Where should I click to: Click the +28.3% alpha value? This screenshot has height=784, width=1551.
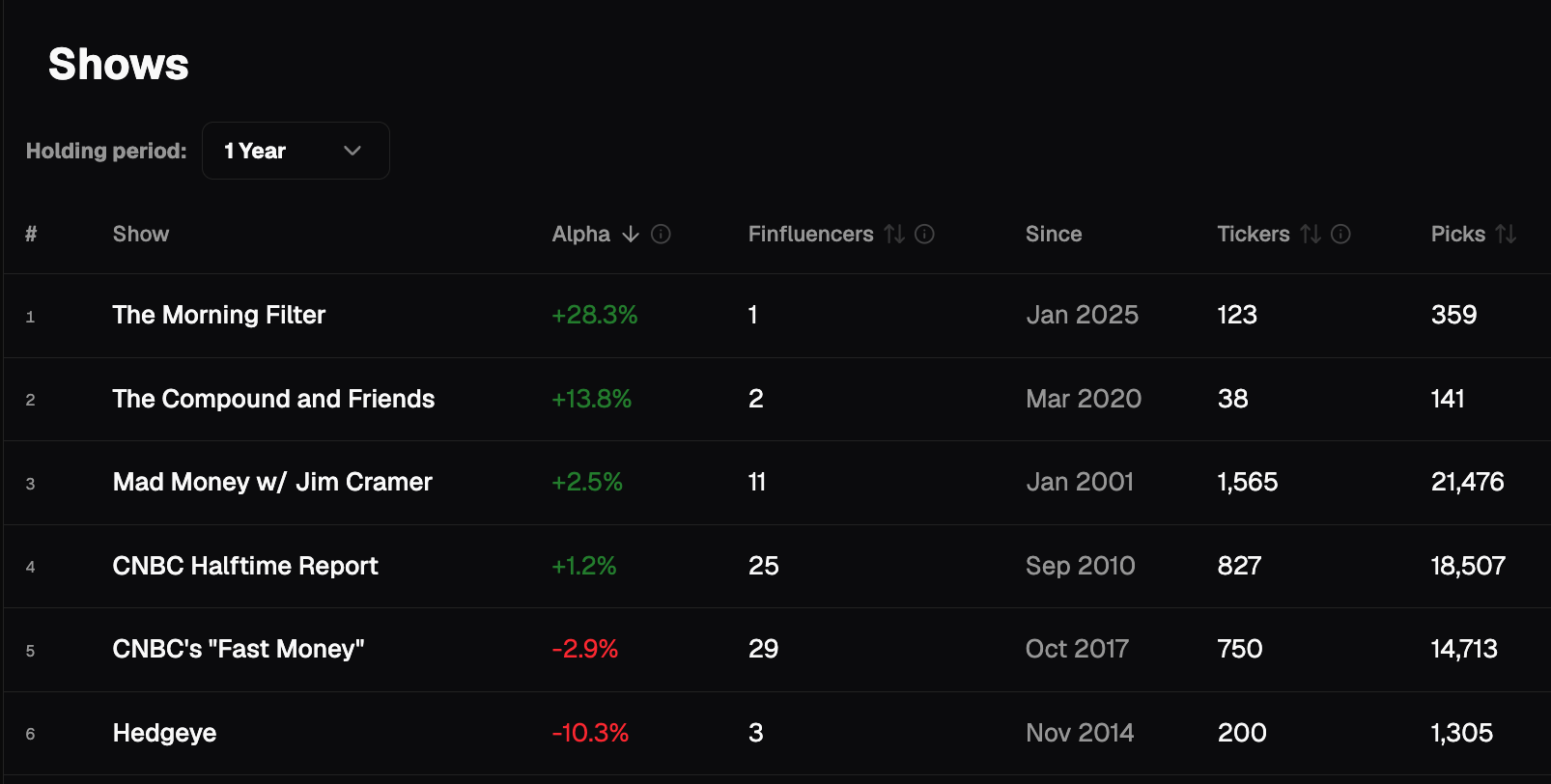click(x=594, y=315)
